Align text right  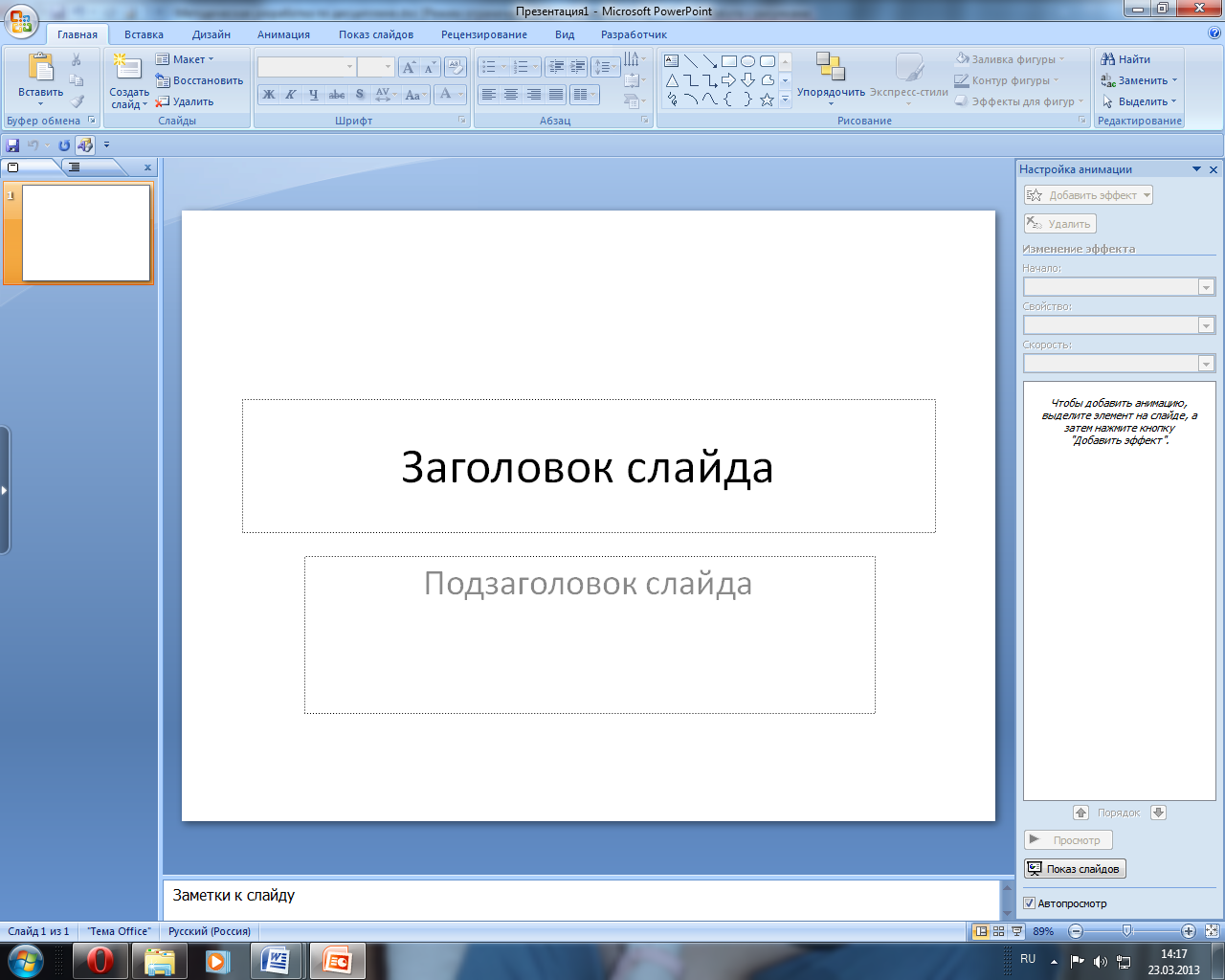click(x=533, y=95)
